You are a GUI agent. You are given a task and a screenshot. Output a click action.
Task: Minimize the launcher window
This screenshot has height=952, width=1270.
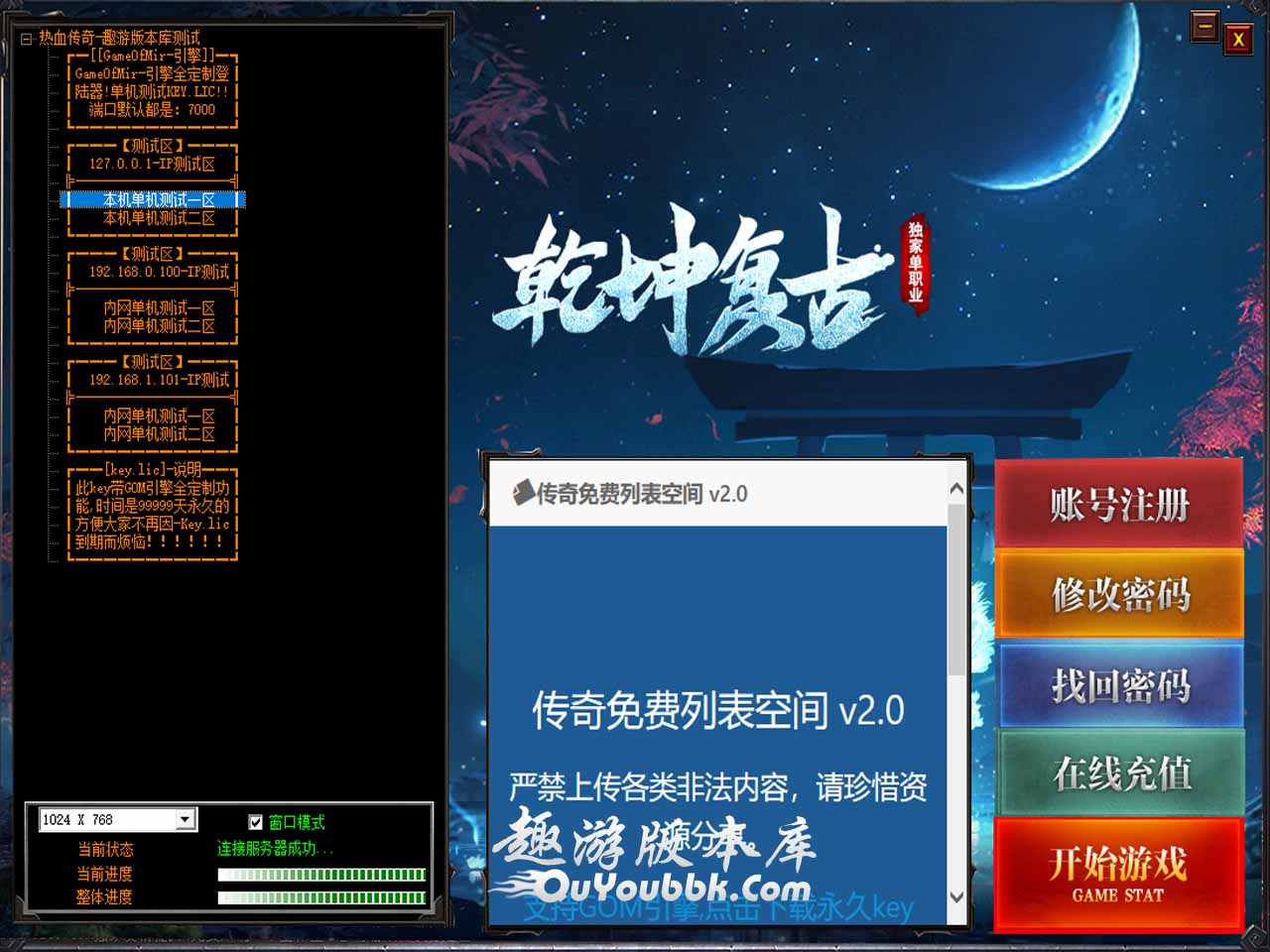1205,26
